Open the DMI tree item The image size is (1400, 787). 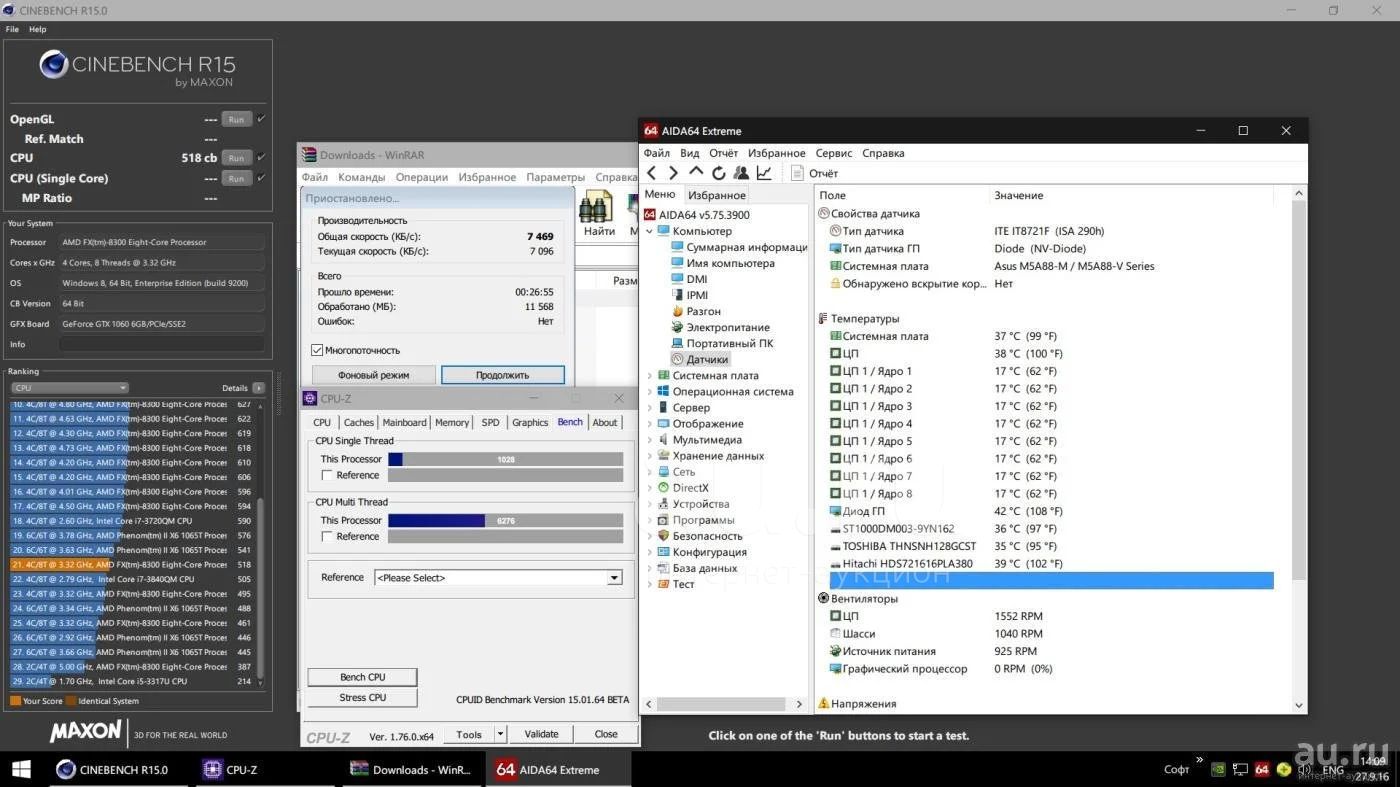coord(689,279)
